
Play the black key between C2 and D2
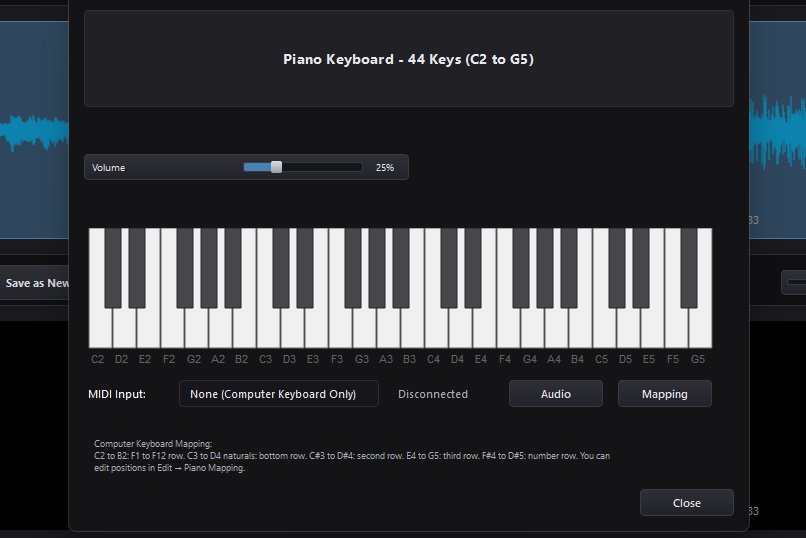pyautogui.click(x=113, y=268)
